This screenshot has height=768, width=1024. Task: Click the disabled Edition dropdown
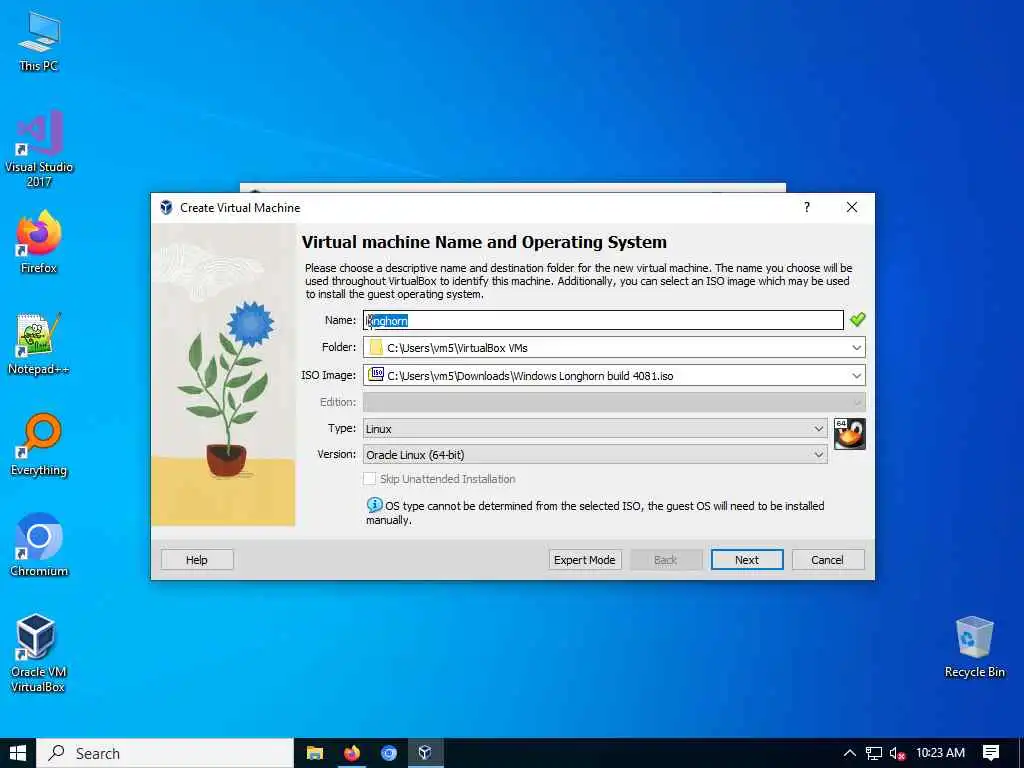(x=614, y=402)
